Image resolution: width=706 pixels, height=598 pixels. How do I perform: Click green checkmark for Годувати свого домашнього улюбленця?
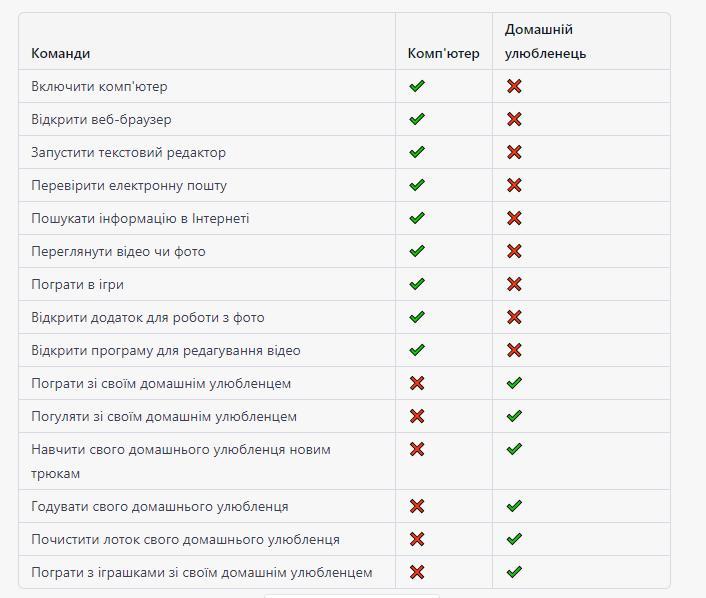[514, 506]
